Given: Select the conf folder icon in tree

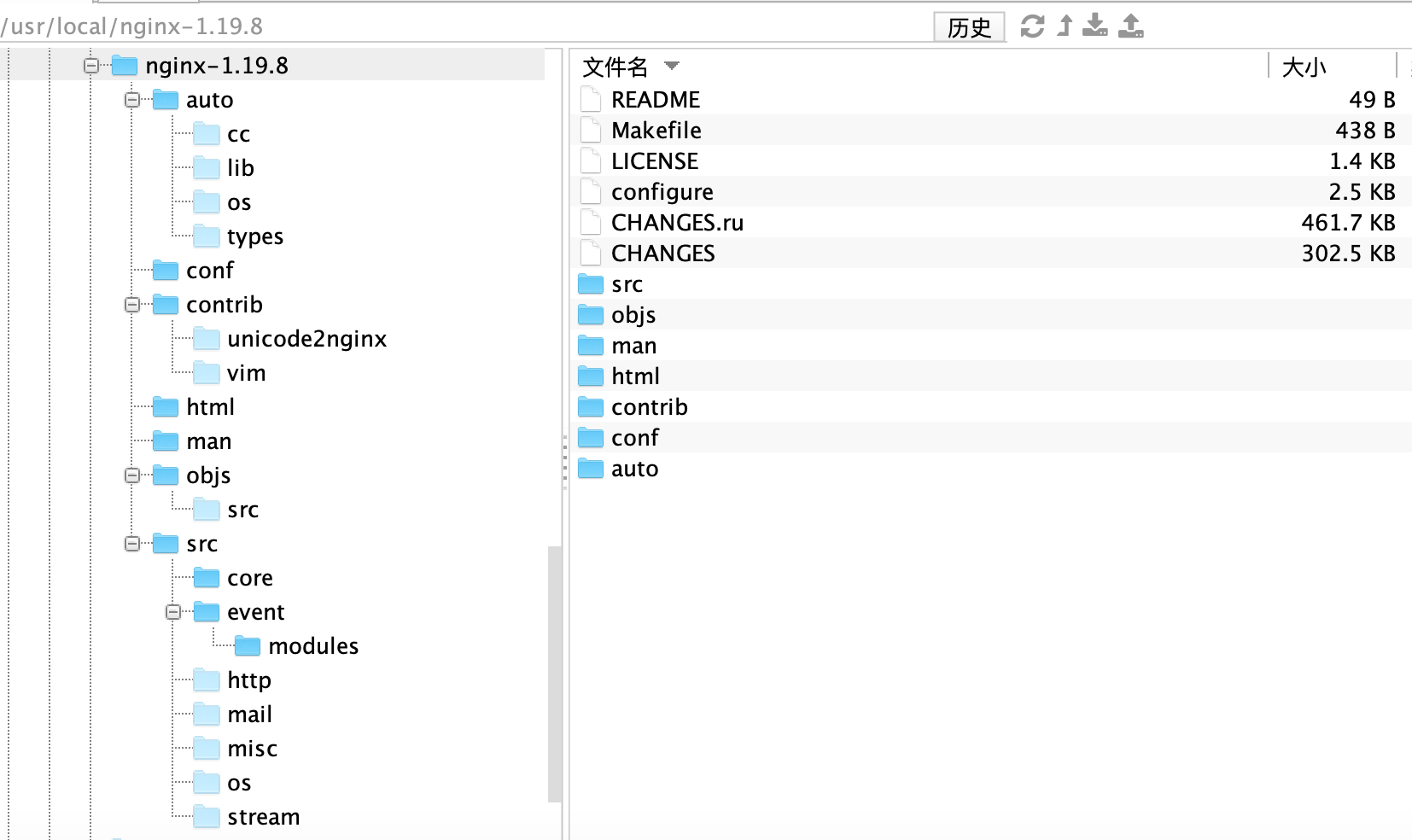Looking at the screenshot, I should point(166,271).
